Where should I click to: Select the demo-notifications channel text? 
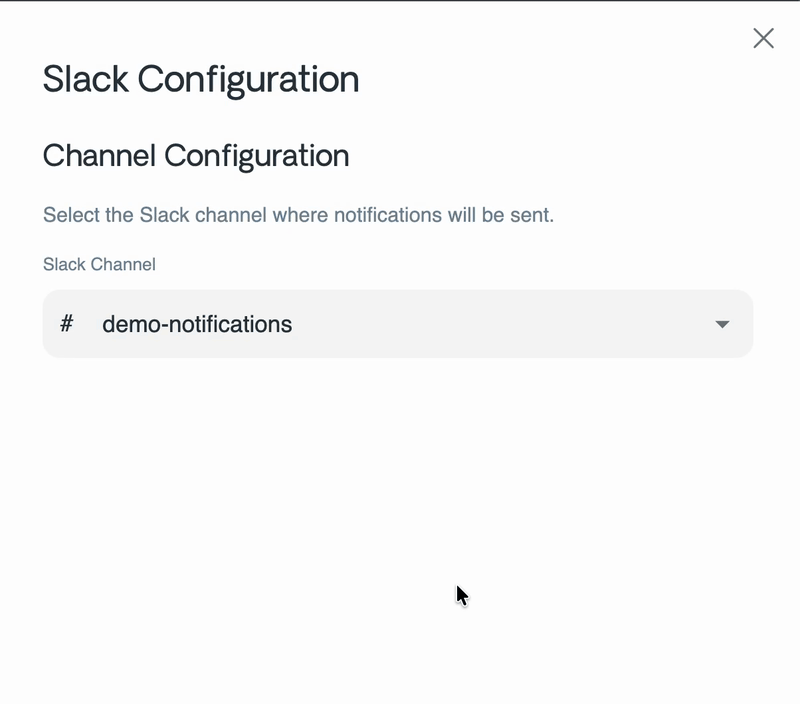[x=197, y=324]
